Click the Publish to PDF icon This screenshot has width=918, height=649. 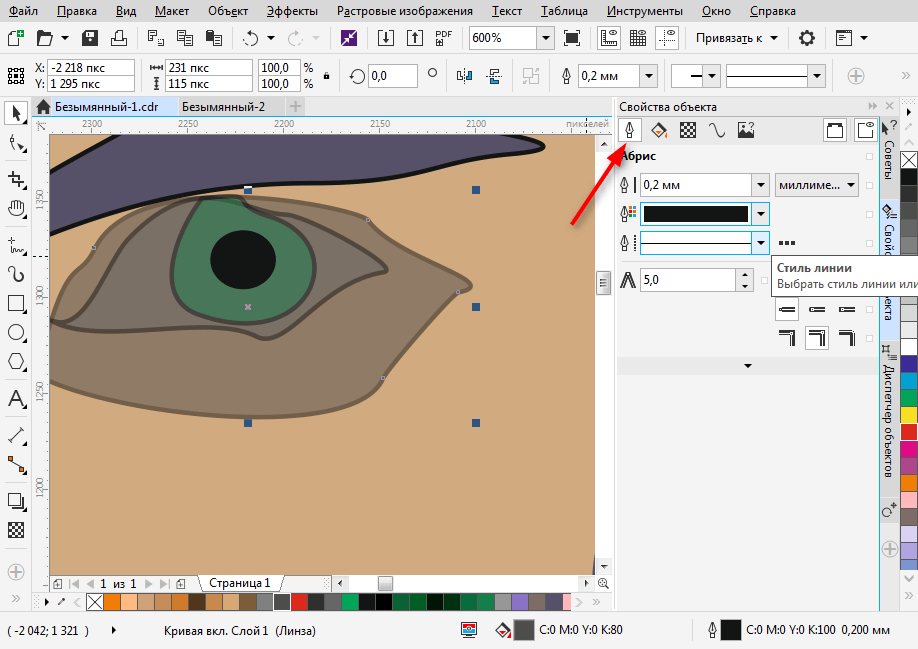tap(445, 38)
